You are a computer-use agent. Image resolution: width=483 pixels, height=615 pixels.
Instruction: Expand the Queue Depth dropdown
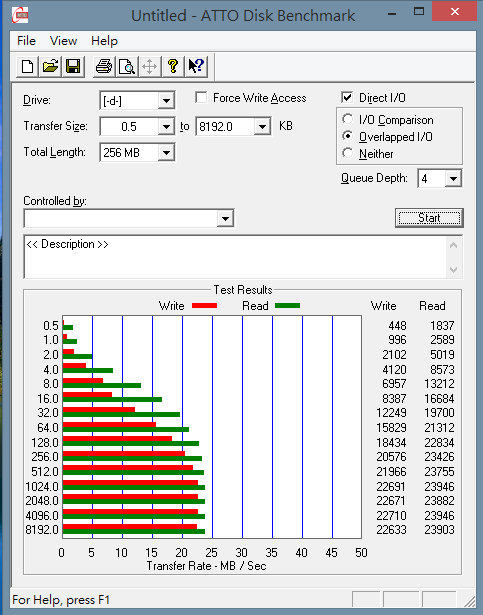(x=453, y=179)
